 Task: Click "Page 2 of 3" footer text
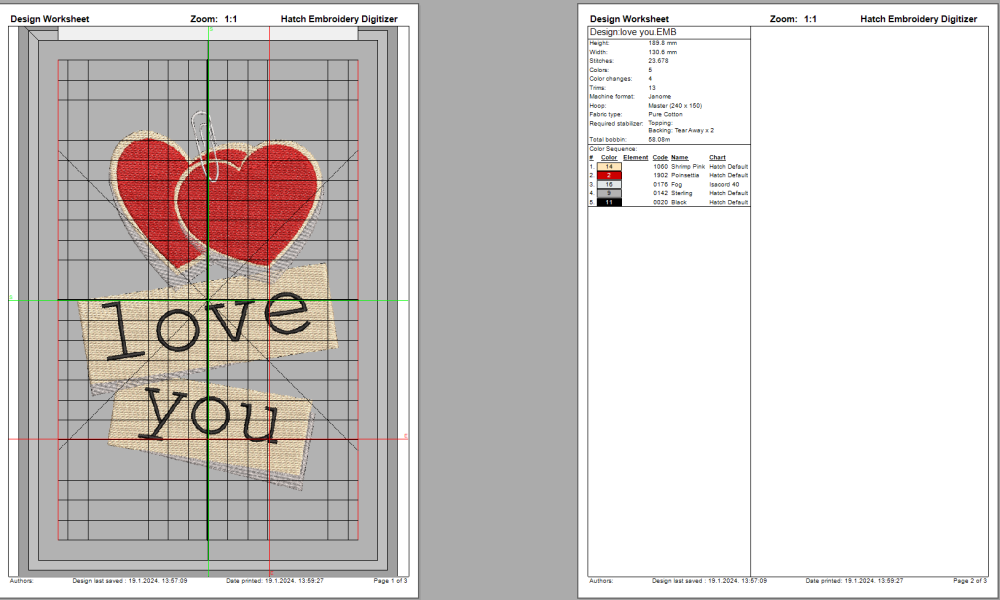coord(969,581)
